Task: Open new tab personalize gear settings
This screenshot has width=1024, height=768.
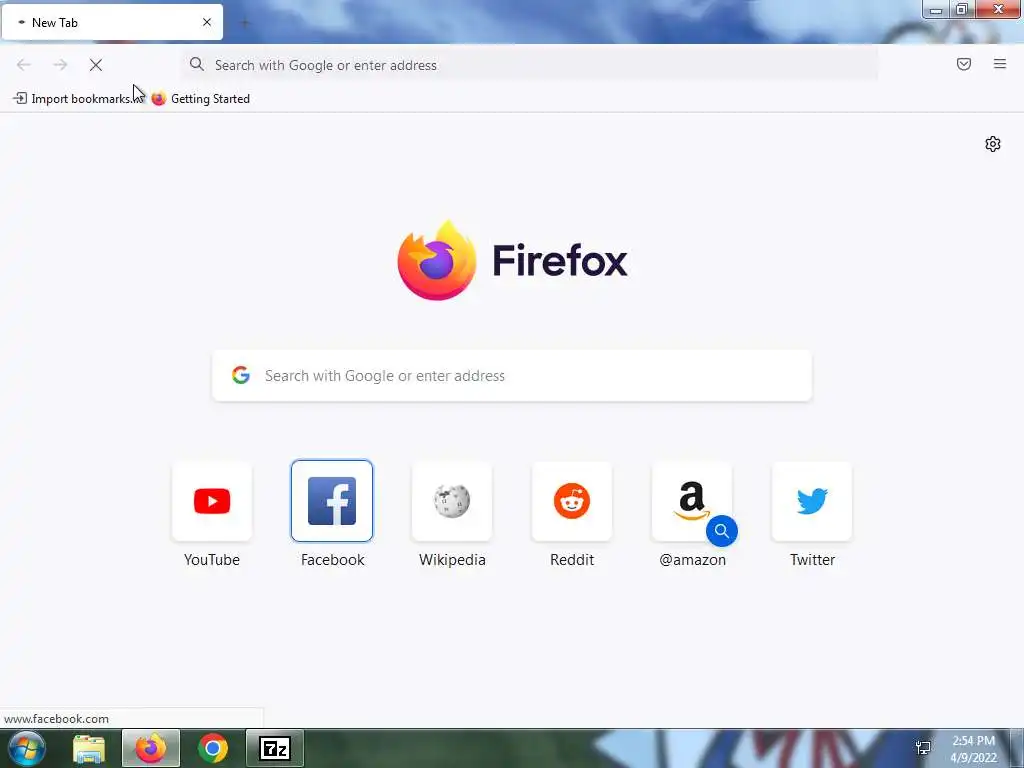Action: point(993,144)
